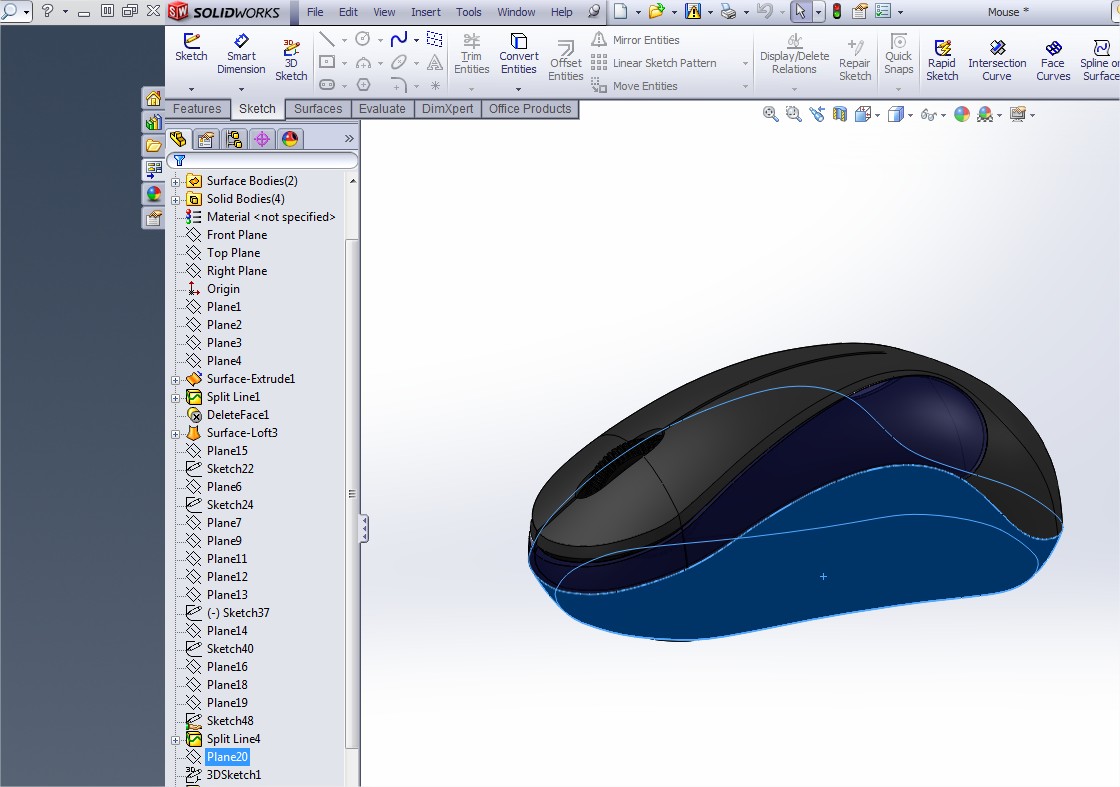This screenshot has width=1120, height=787.
Task: Click the feature tree vertical scrollbar
Action: (x=351, y=493)
